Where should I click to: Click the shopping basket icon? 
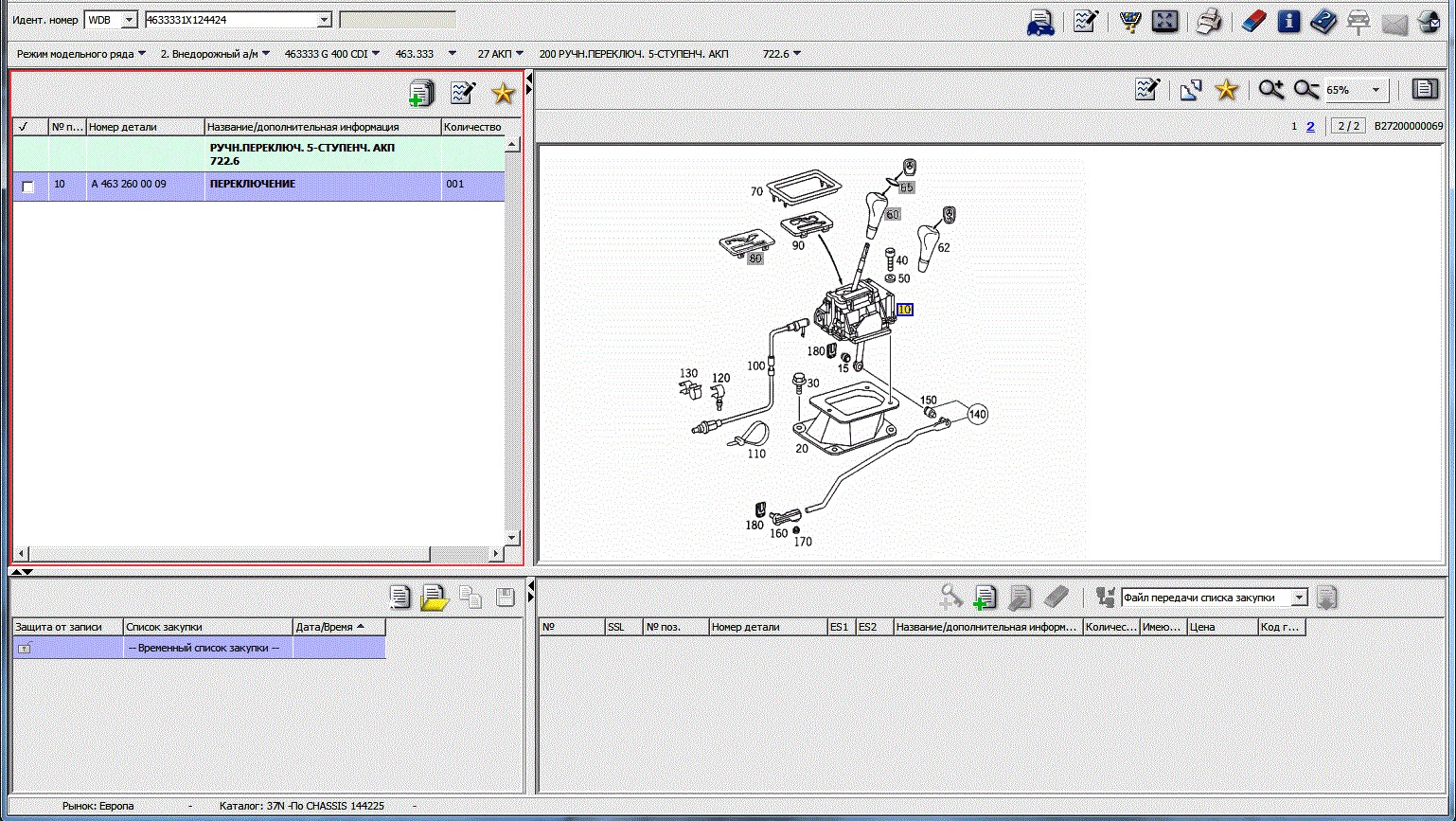(1129, 21)
